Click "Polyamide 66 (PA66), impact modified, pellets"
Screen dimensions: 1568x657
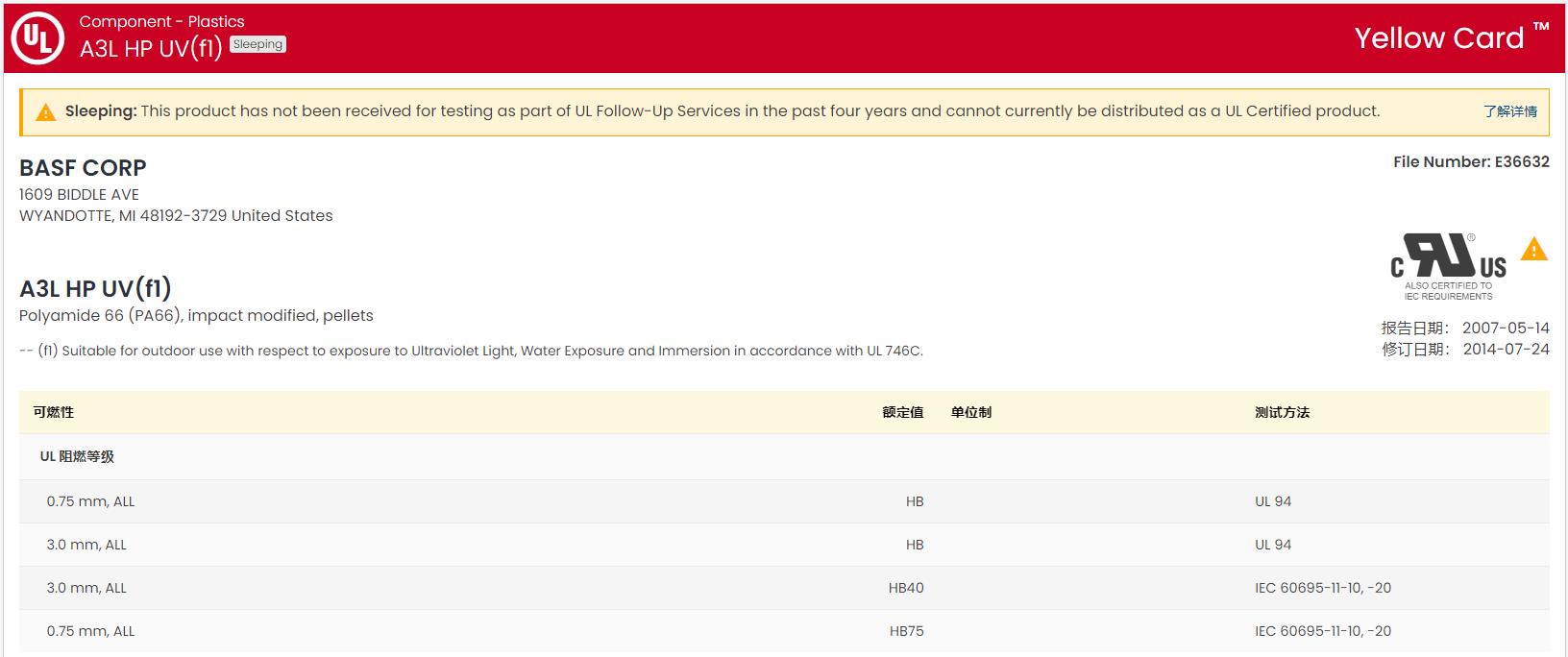(x=196, y=316)
